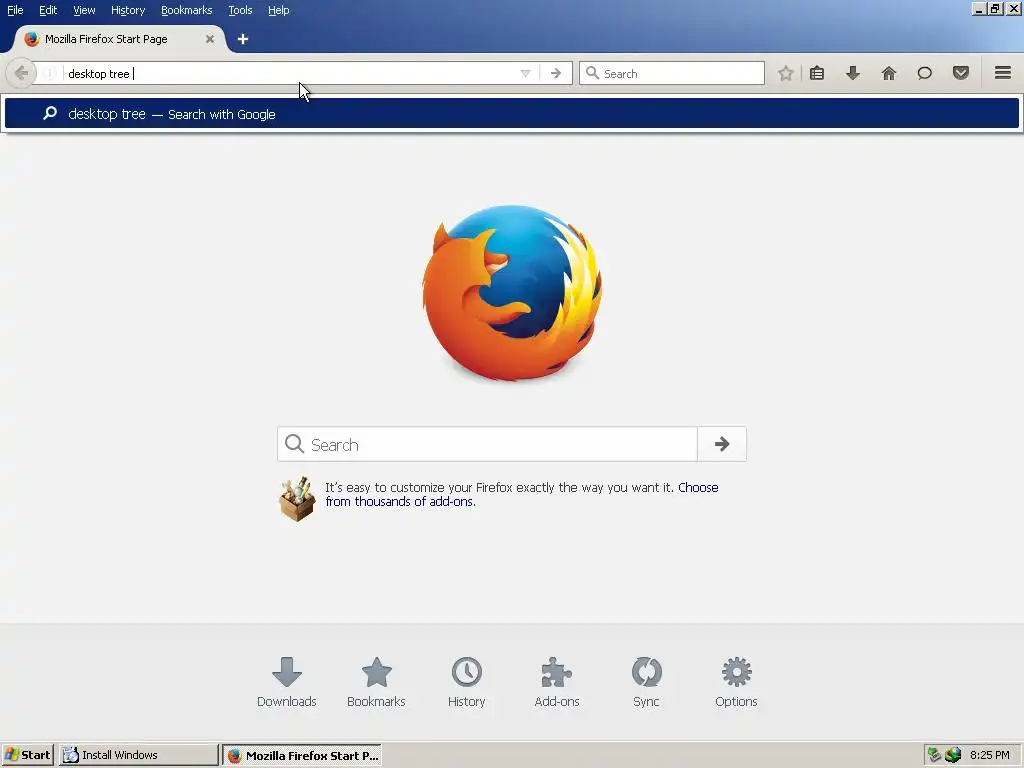Open the Tools menu
Screen dimensions: 1024x768
pos(240,10)
